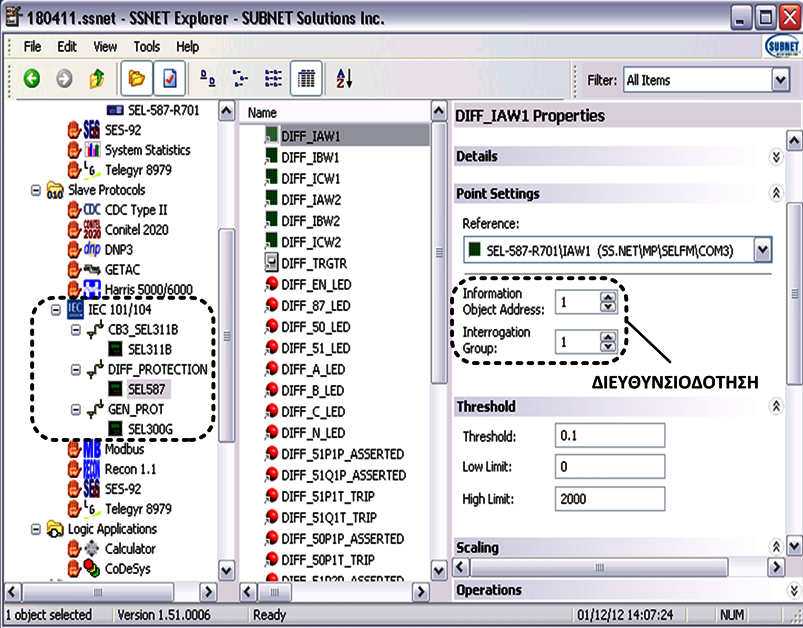Switch to list view in toolbar
Image resolution: width=803 pixels, height=628 pixels.
[x=273, y=78]
